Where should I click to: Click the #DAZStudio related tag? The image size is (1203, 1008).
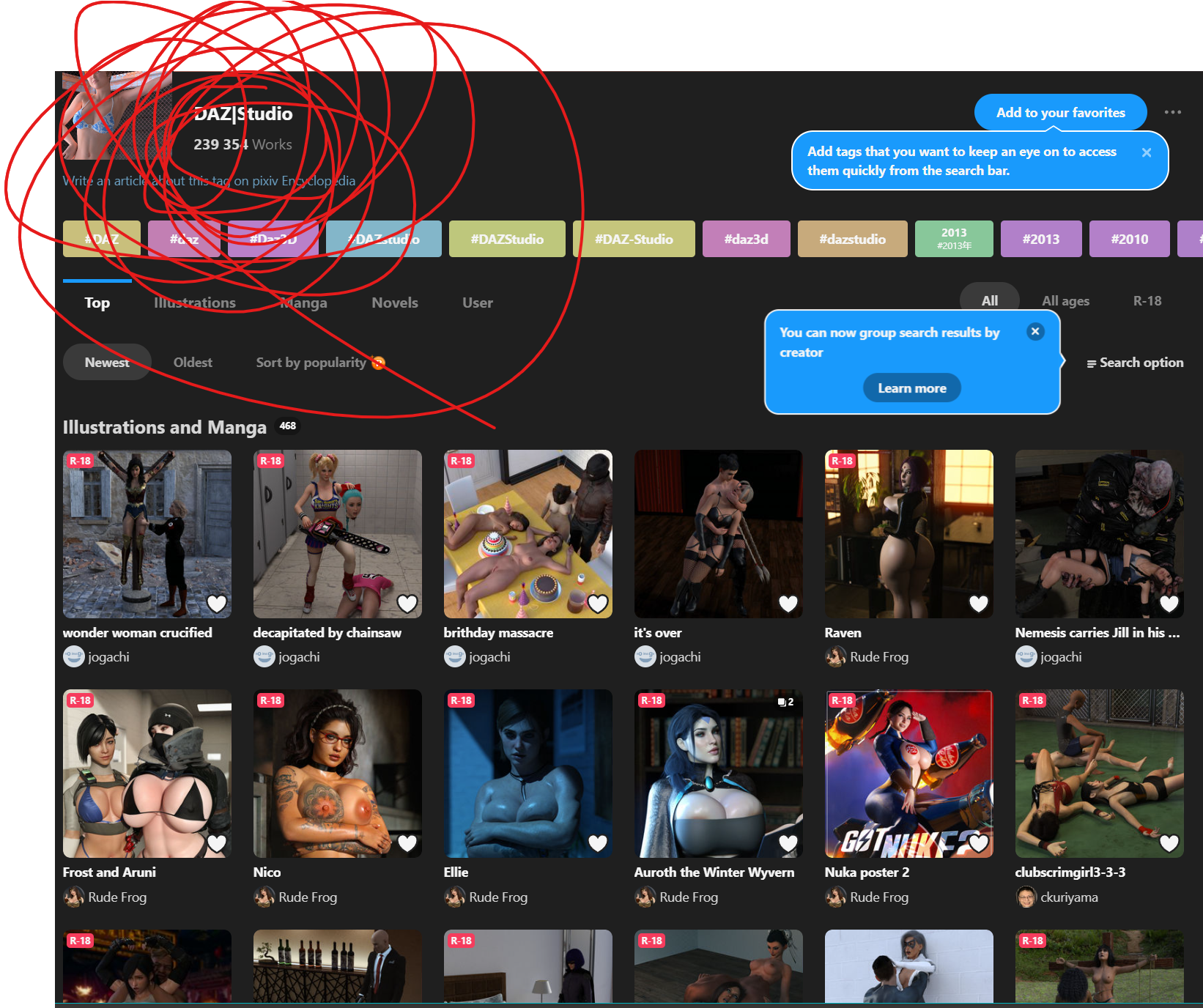507,239
